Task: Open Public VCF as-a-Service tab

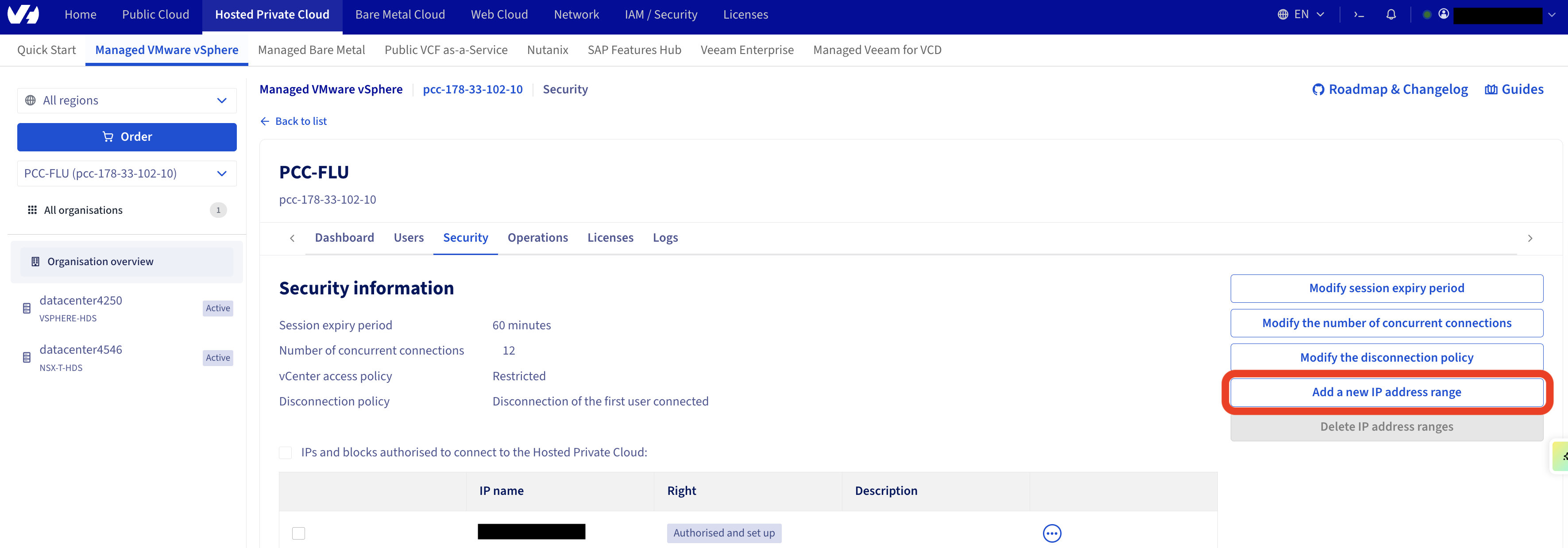Action: click(445, 50)
